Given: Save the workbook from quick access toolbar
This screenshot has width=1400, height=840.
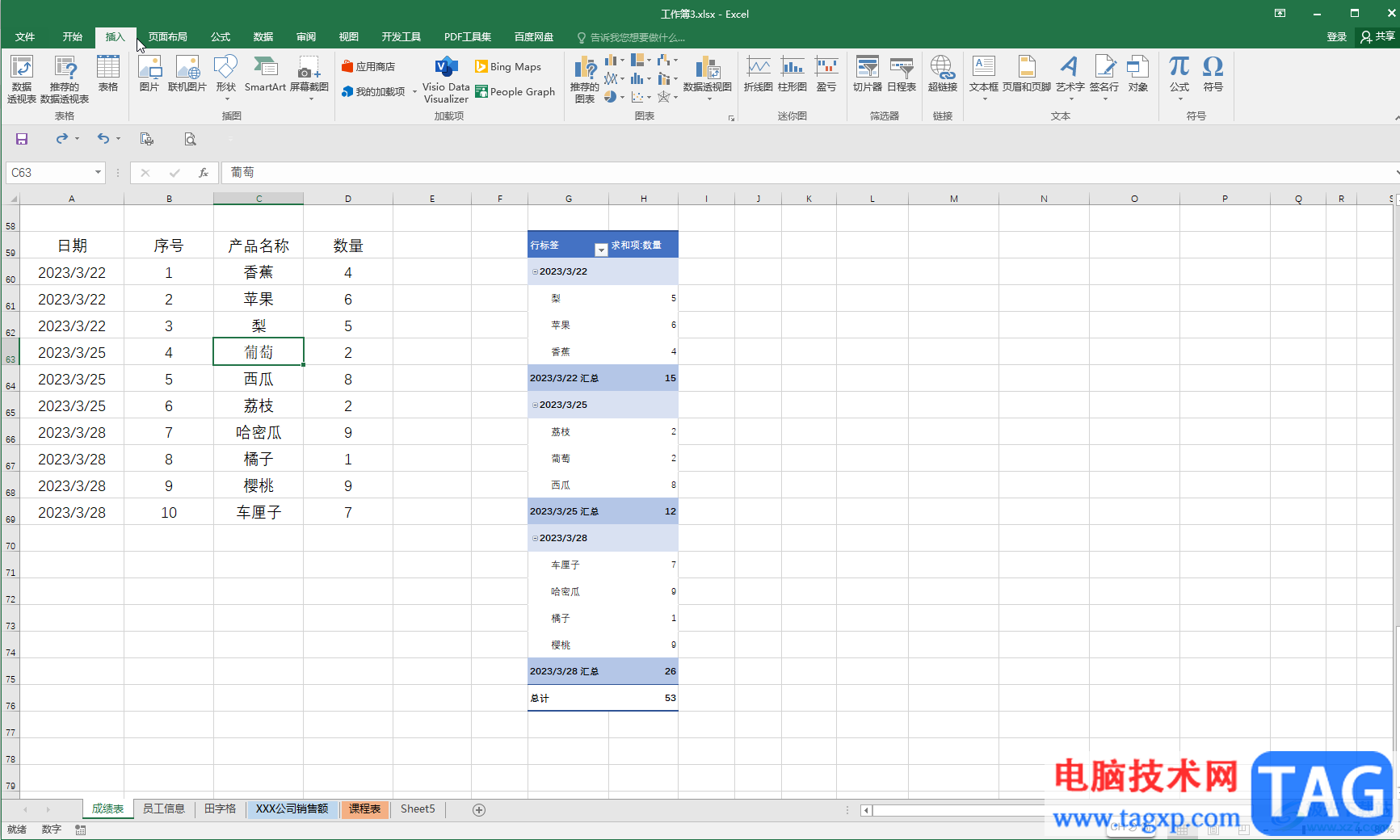Looking at the screenshot, I should point(22,139).
